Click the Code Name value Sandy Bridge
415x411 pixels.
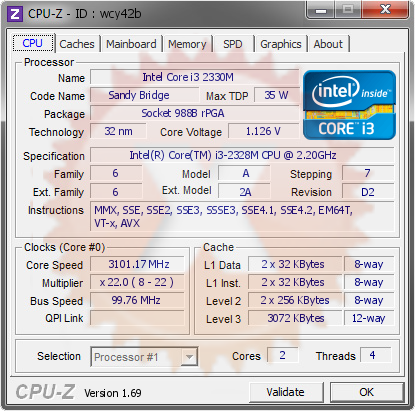pos(145,95)
